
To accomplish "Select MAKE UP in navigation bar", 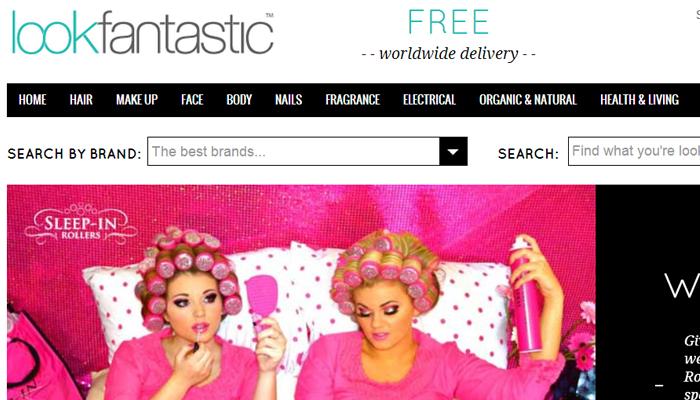I will point(137,100).
